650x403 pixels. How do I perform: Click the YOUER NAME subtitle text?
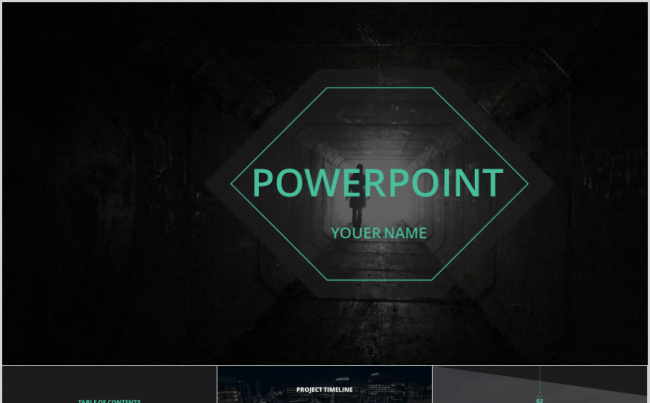click(x=379, y=233)
